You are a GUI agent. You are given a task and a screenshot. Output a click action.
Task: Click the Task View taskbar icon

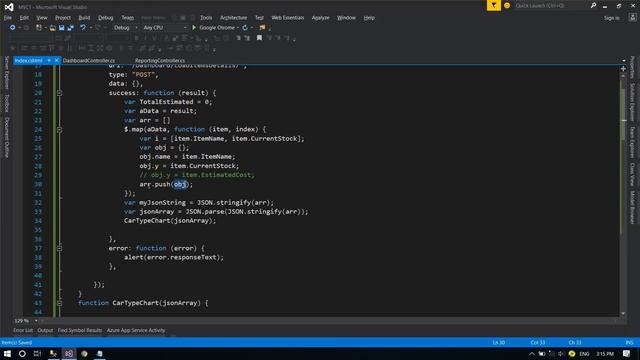37,353
